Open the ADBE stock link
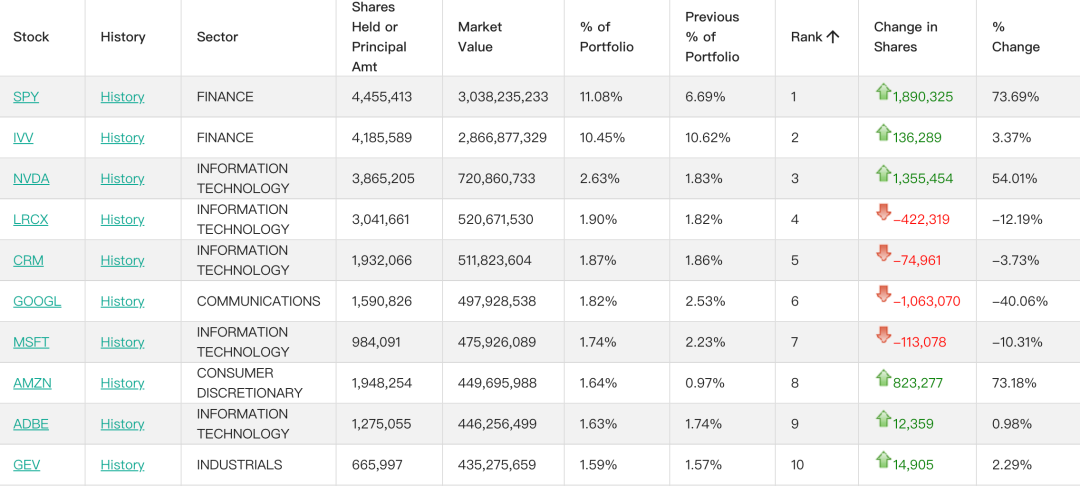Image resolution: width=1080 pixels, height=486 pixels. (x=31, y=424)
